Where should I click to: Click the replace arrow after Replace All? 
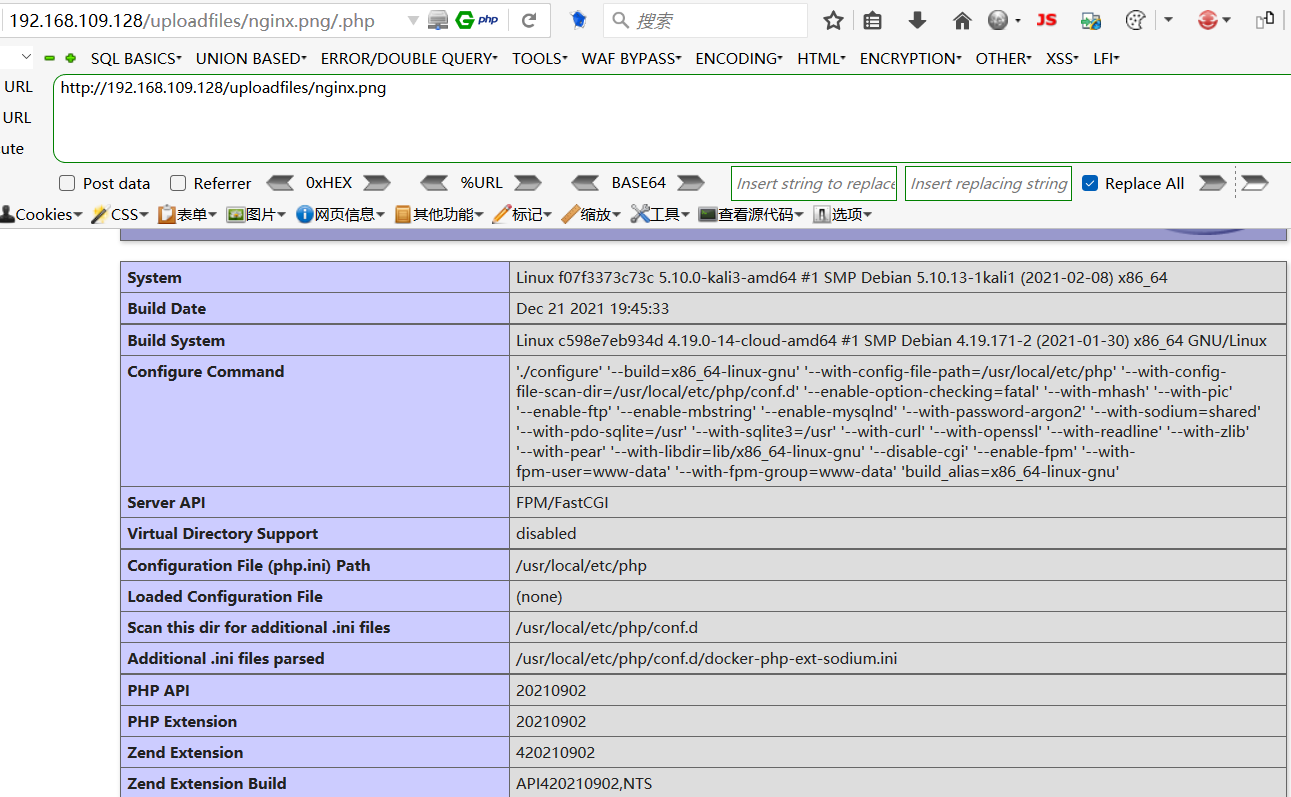click(1213, 183)
